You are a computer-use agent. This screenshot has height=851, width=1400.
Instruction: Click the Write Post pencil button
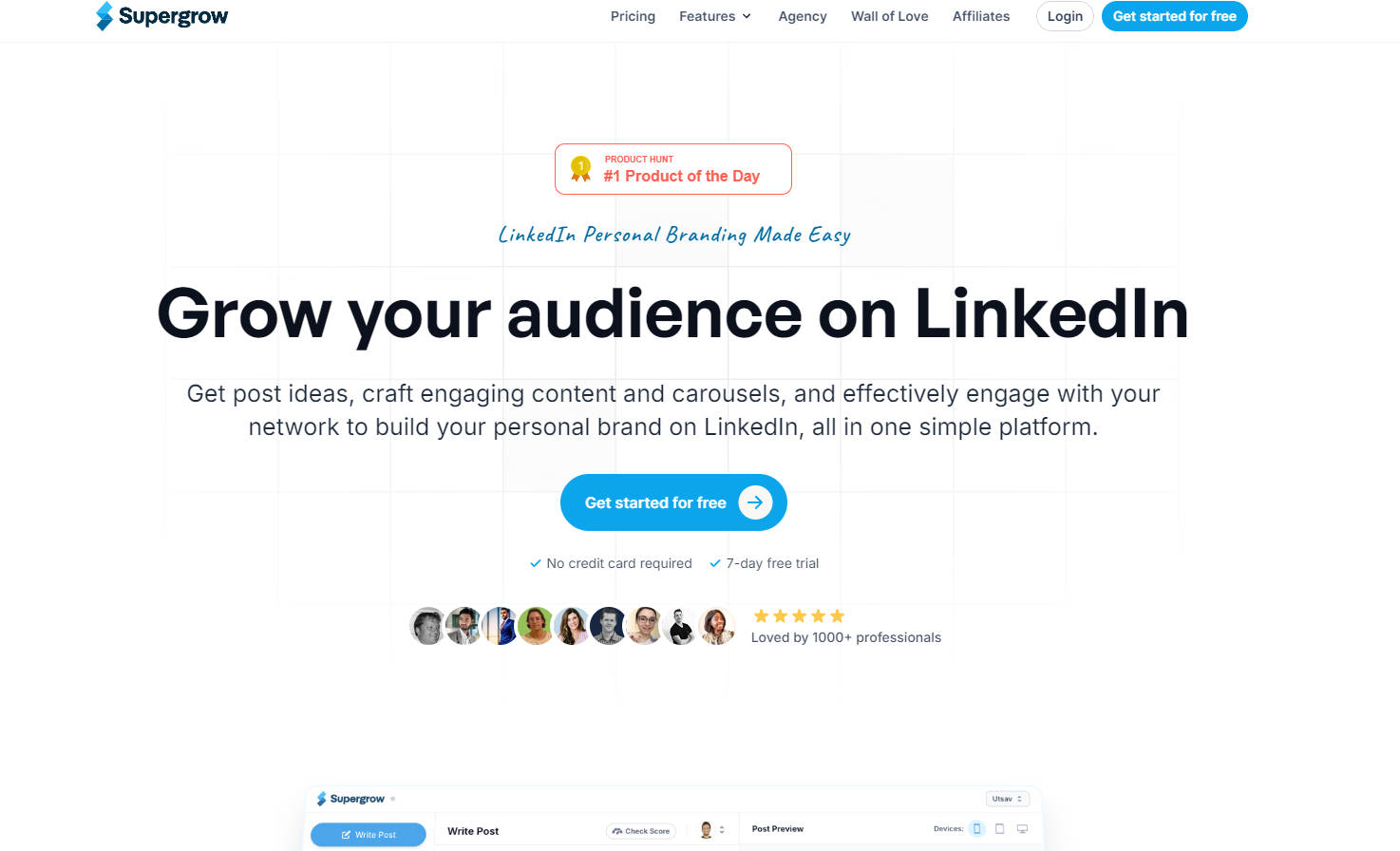tap(369, 835)
